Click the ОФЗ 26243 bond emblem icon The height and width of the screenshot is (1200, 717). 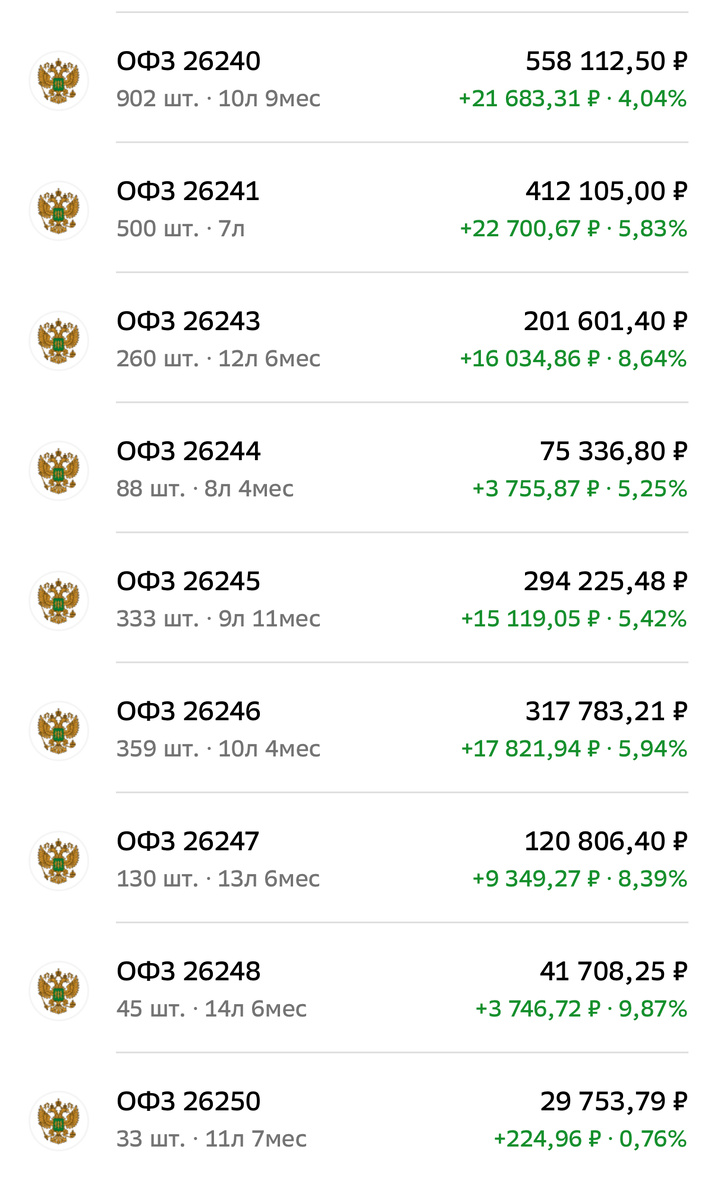coord(58,340)
